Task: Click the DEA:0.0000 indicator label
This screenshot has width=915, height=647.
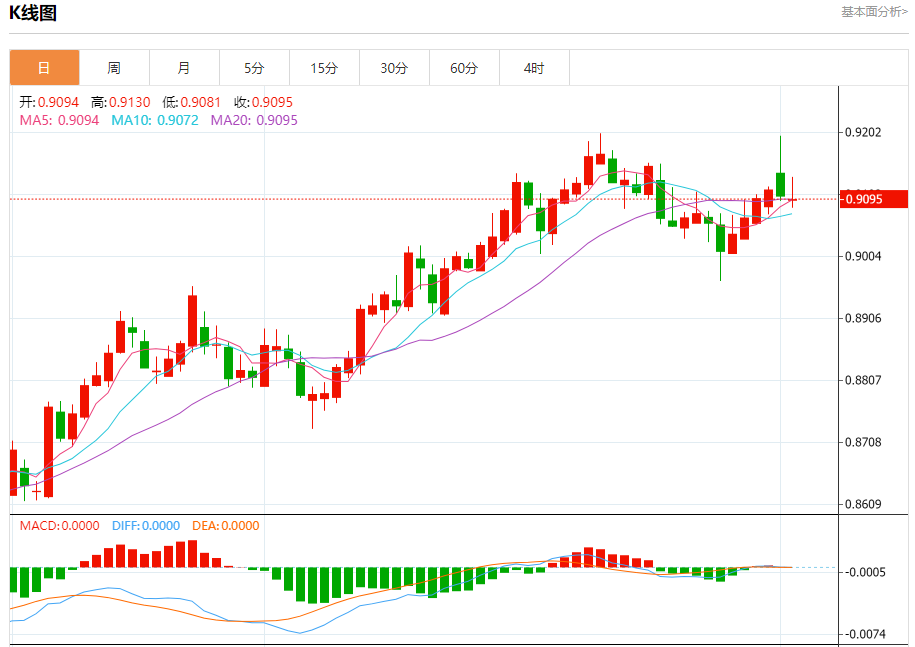Action: coord(226,526)
